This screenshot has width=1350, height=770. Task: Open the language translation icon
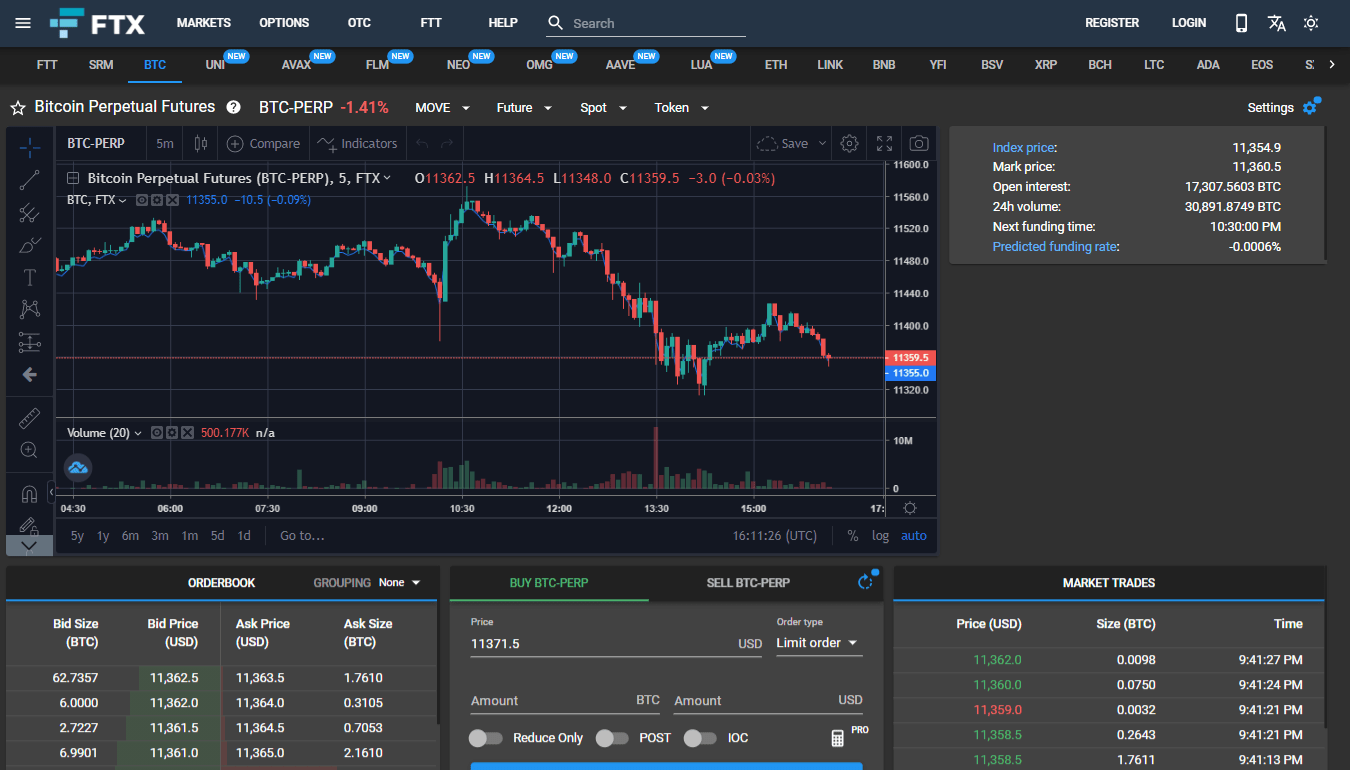1276,23
